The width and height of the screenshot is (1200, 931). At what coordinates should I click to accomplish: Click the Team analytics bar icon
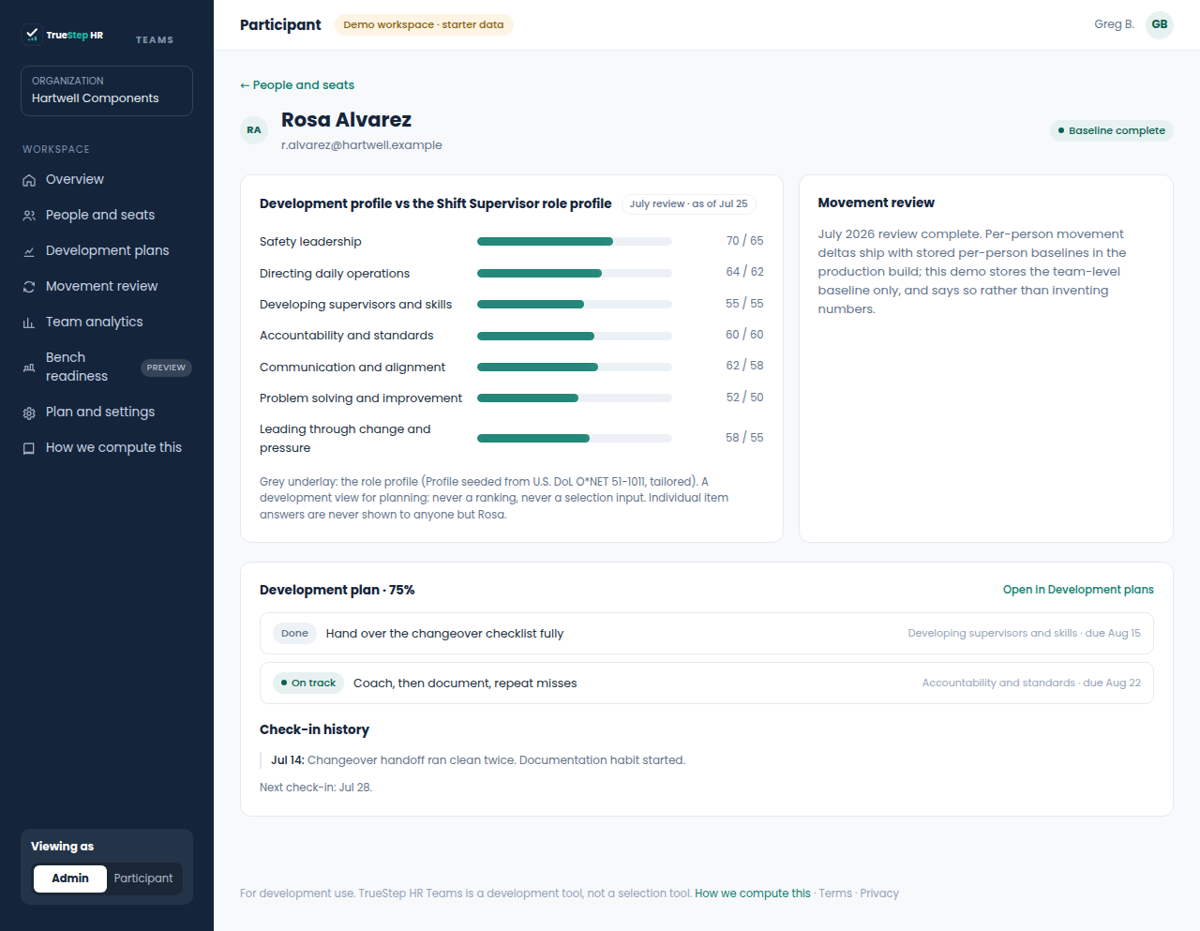[x=29, y=322]
